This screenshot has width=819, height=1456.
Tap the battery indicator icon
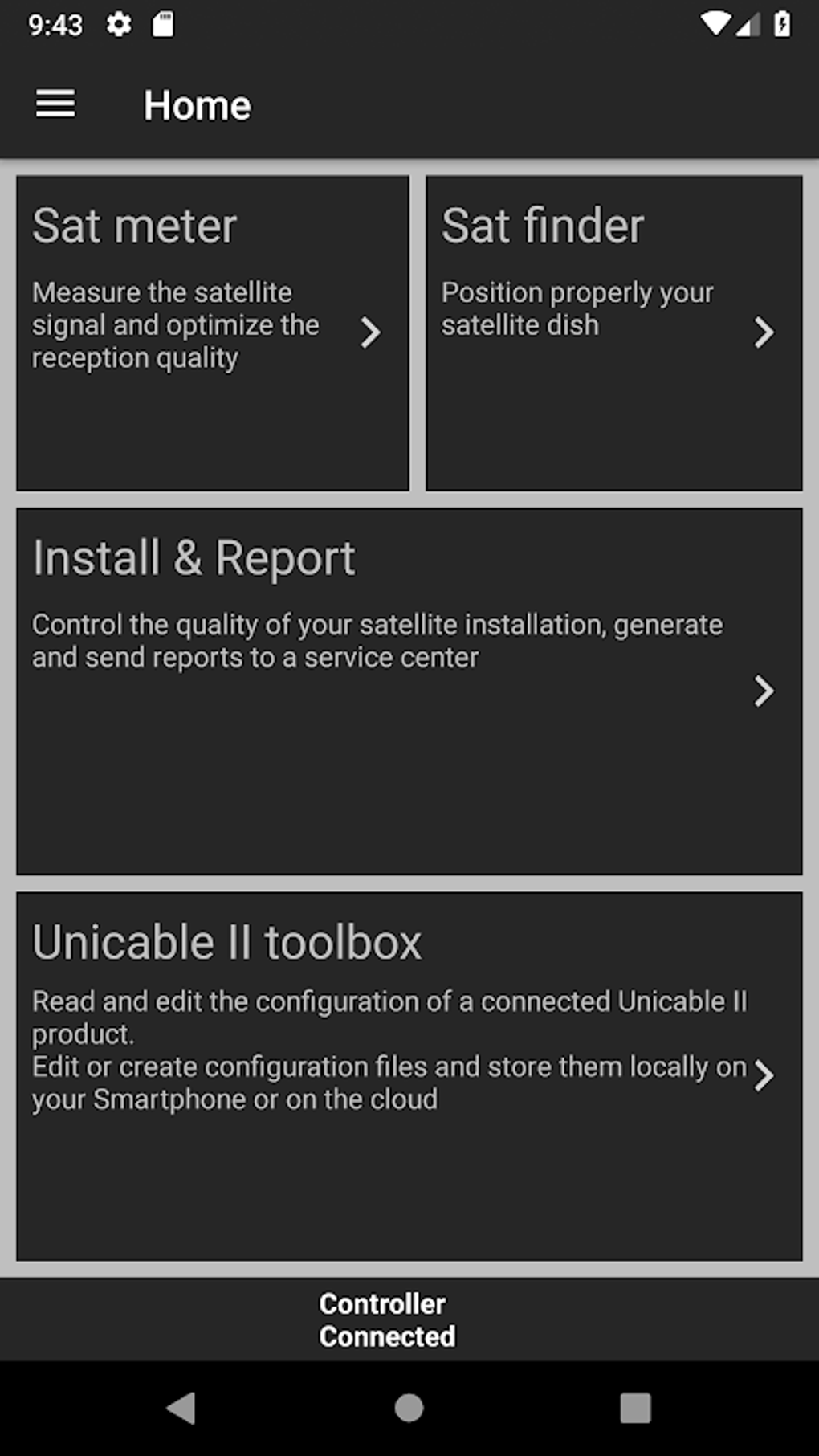pos(783,23)
